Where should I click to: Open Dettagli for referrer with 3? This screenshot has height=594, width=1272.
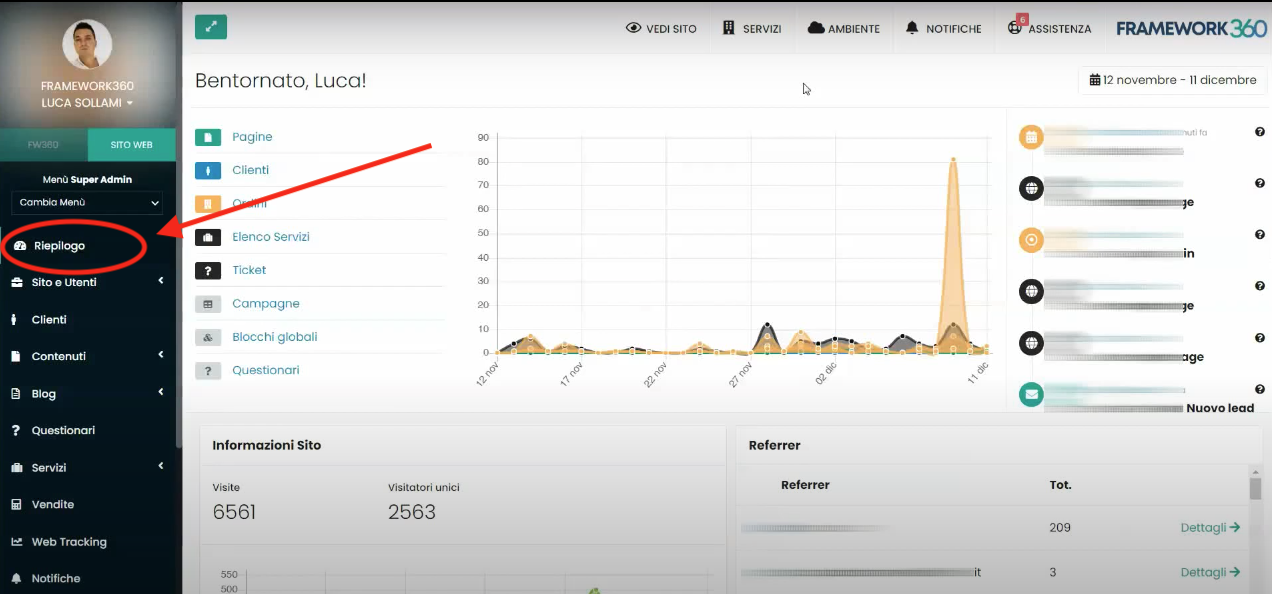tap(1210, 572)
